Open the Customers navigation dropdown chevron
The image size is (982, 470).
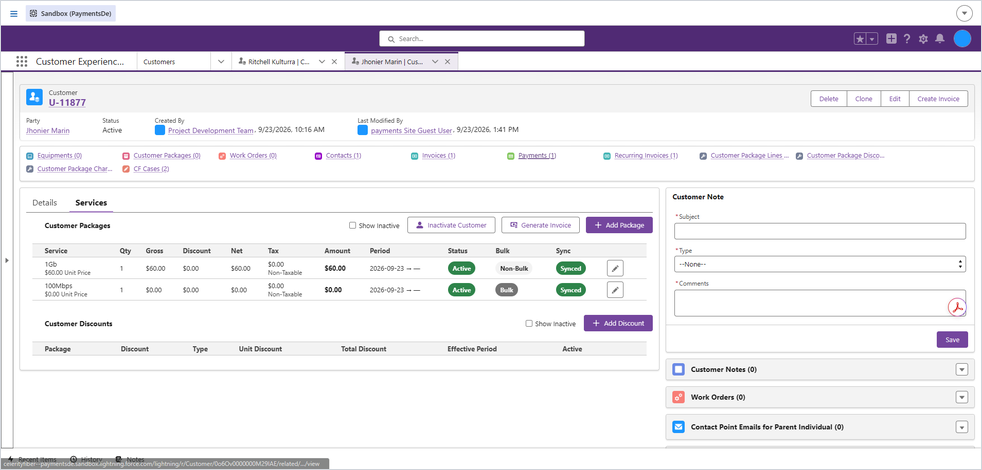click(220, 61)
